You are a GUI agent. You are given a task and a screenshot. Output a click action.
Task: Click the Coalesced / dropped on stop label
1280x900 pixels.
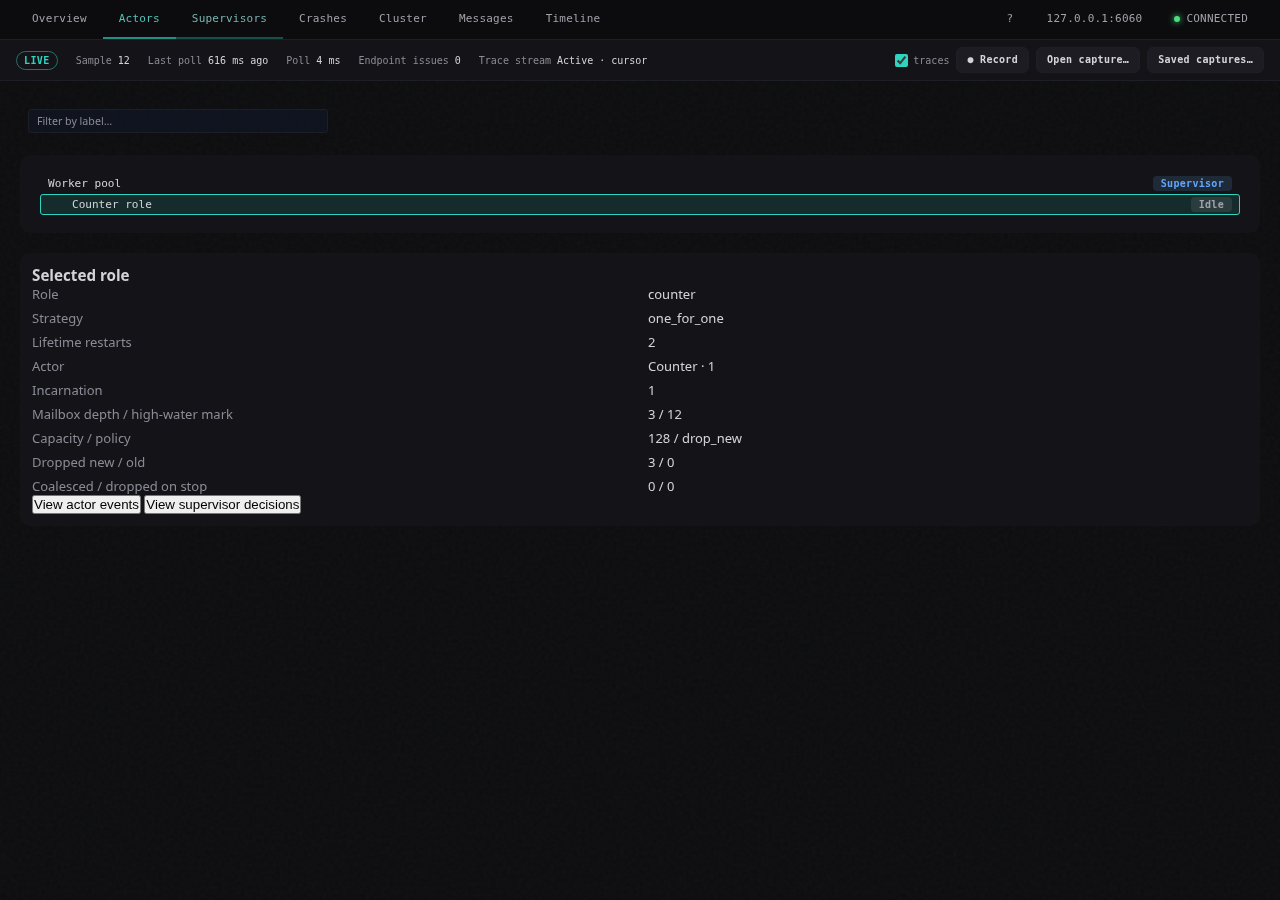(x=119, y=487)
